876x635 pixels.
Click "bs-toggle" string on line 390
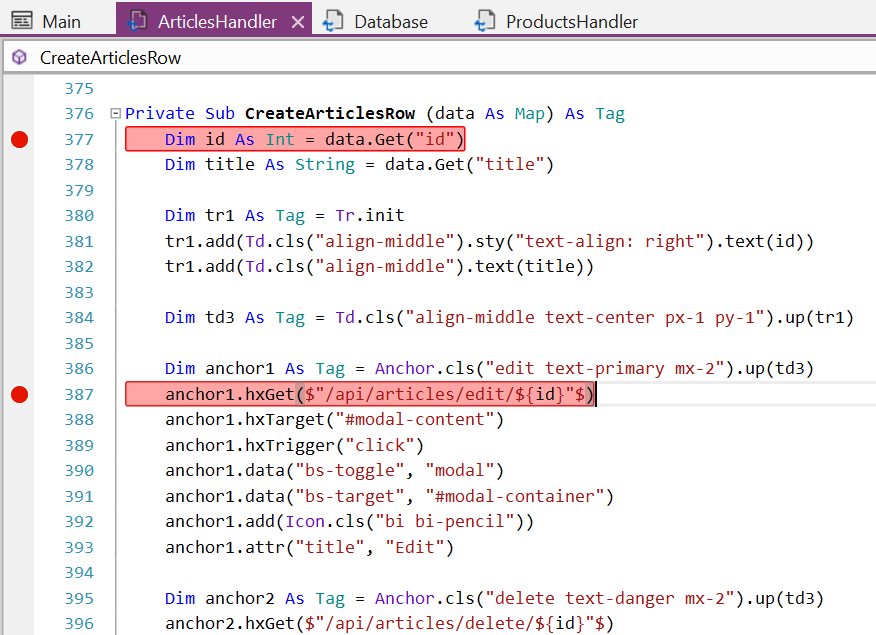coord(350,470)
